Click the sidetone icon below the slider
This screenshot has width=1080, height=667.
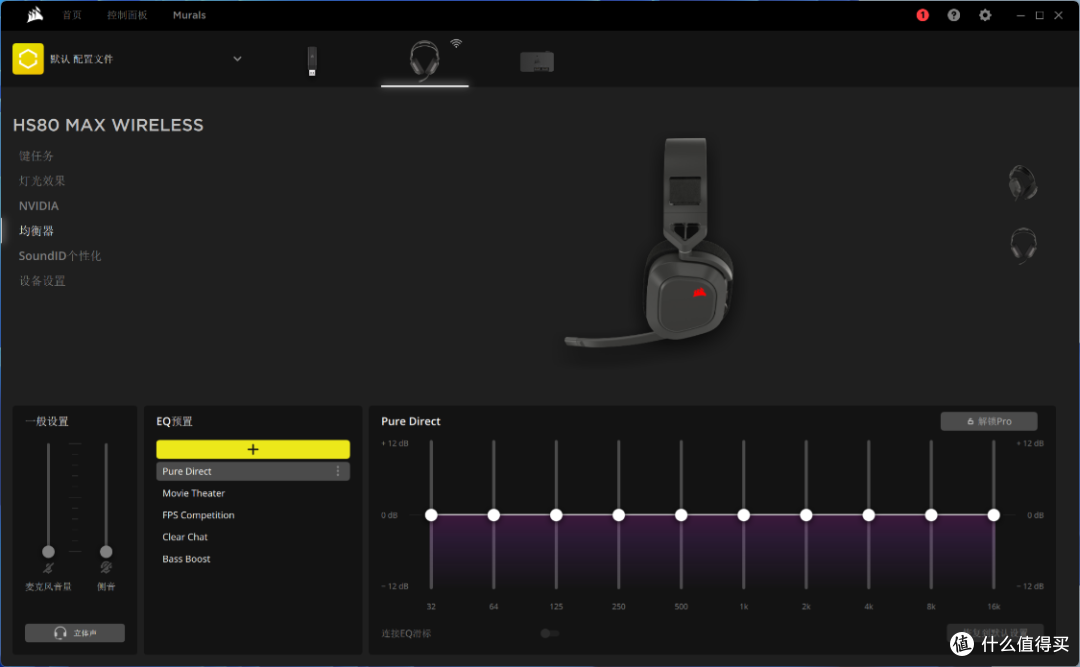[x=105, y=568]
